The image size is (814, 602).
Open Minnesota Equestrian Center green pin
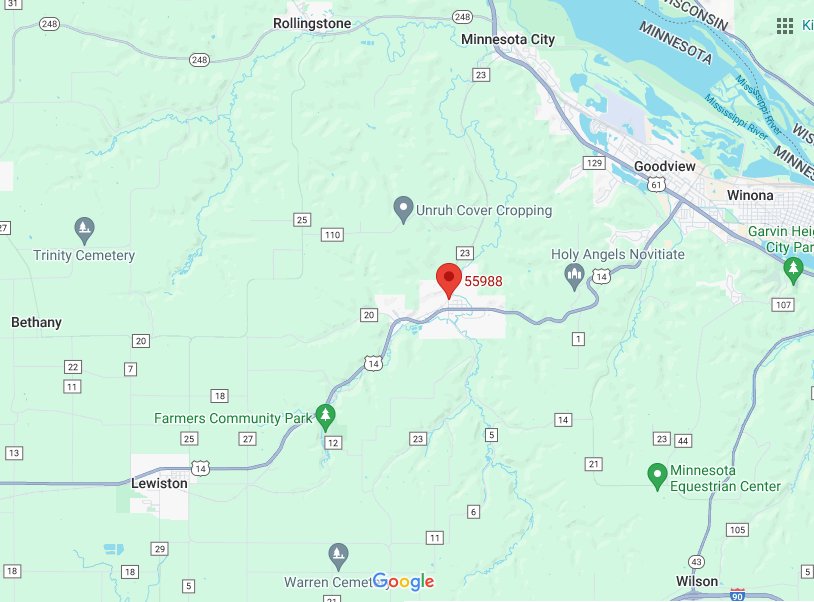pyautogui.click(x=657, y=477)
